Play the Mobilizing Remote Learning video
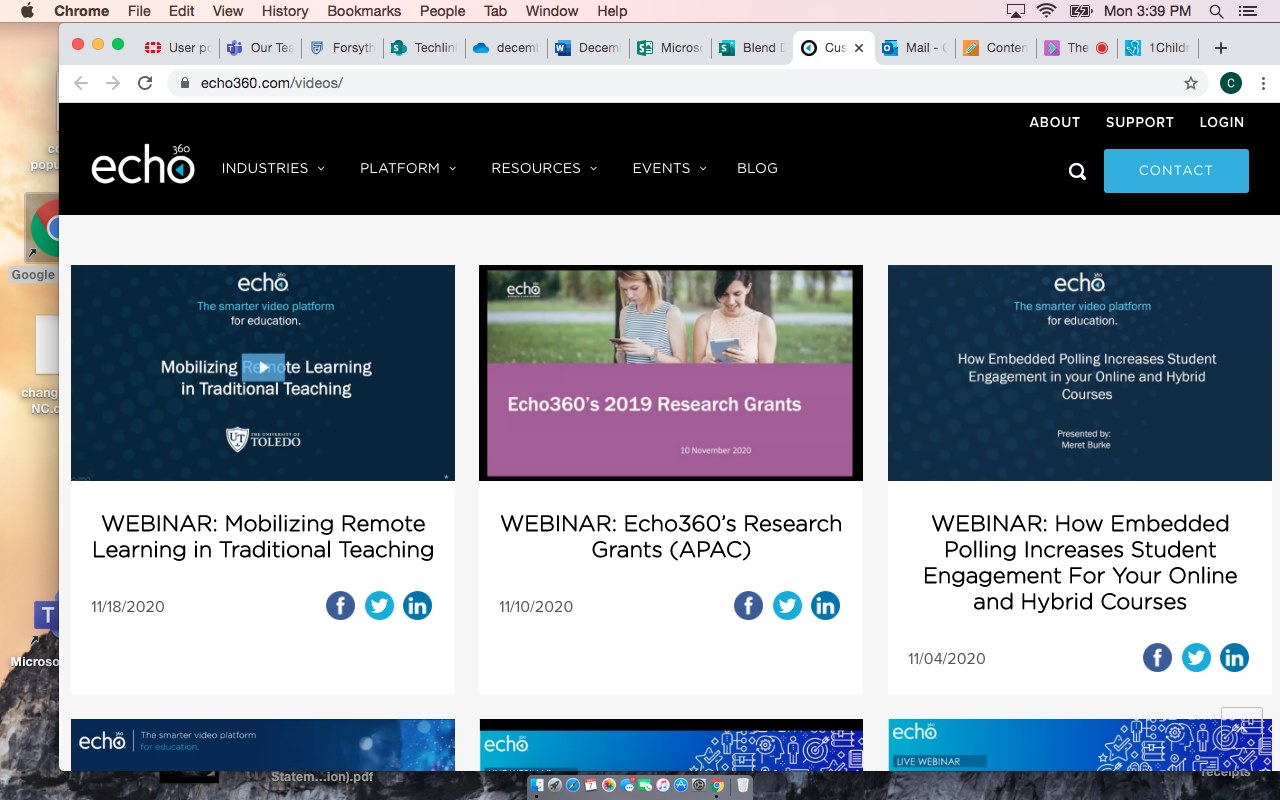Screen dimensions: 1280x800 click(x=263, y=367)
